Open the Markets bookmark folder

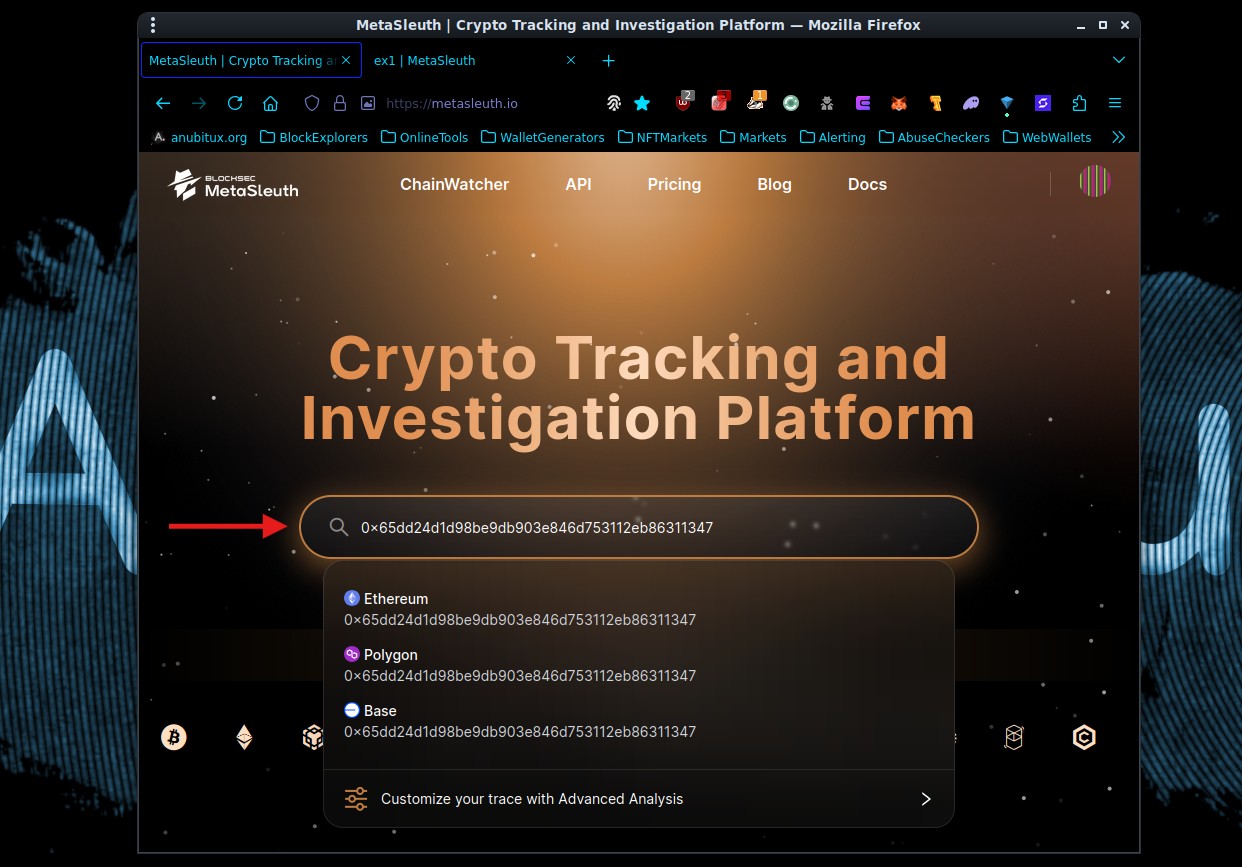pos(753,137)
